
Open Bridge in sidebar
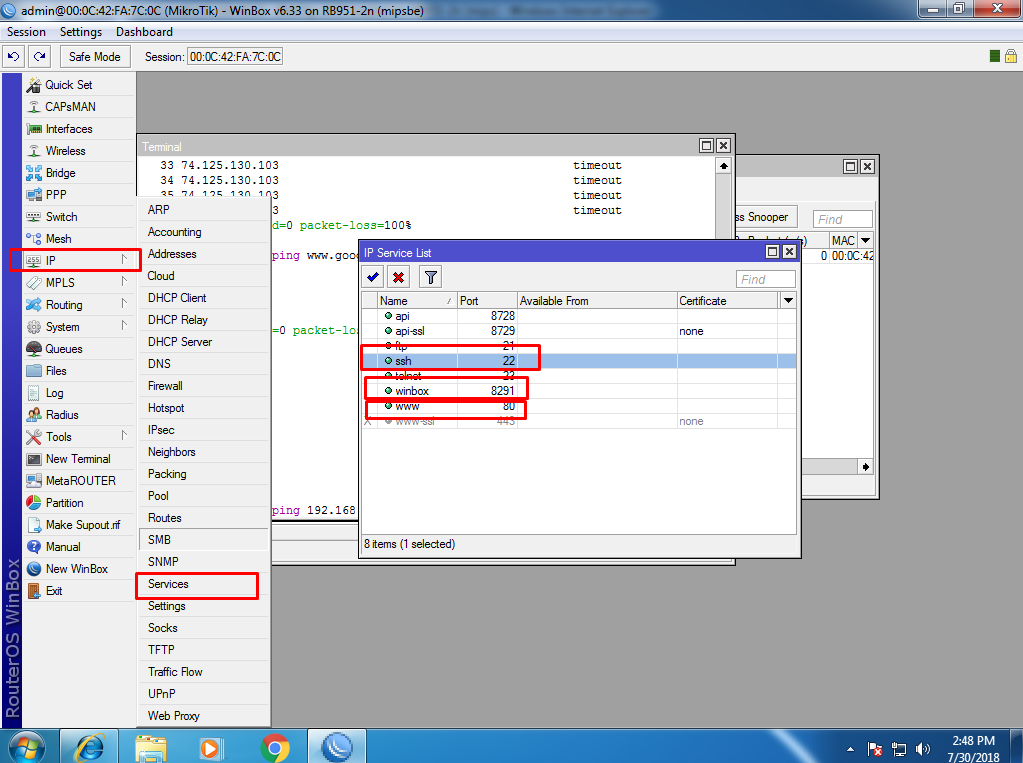[79, 173]
